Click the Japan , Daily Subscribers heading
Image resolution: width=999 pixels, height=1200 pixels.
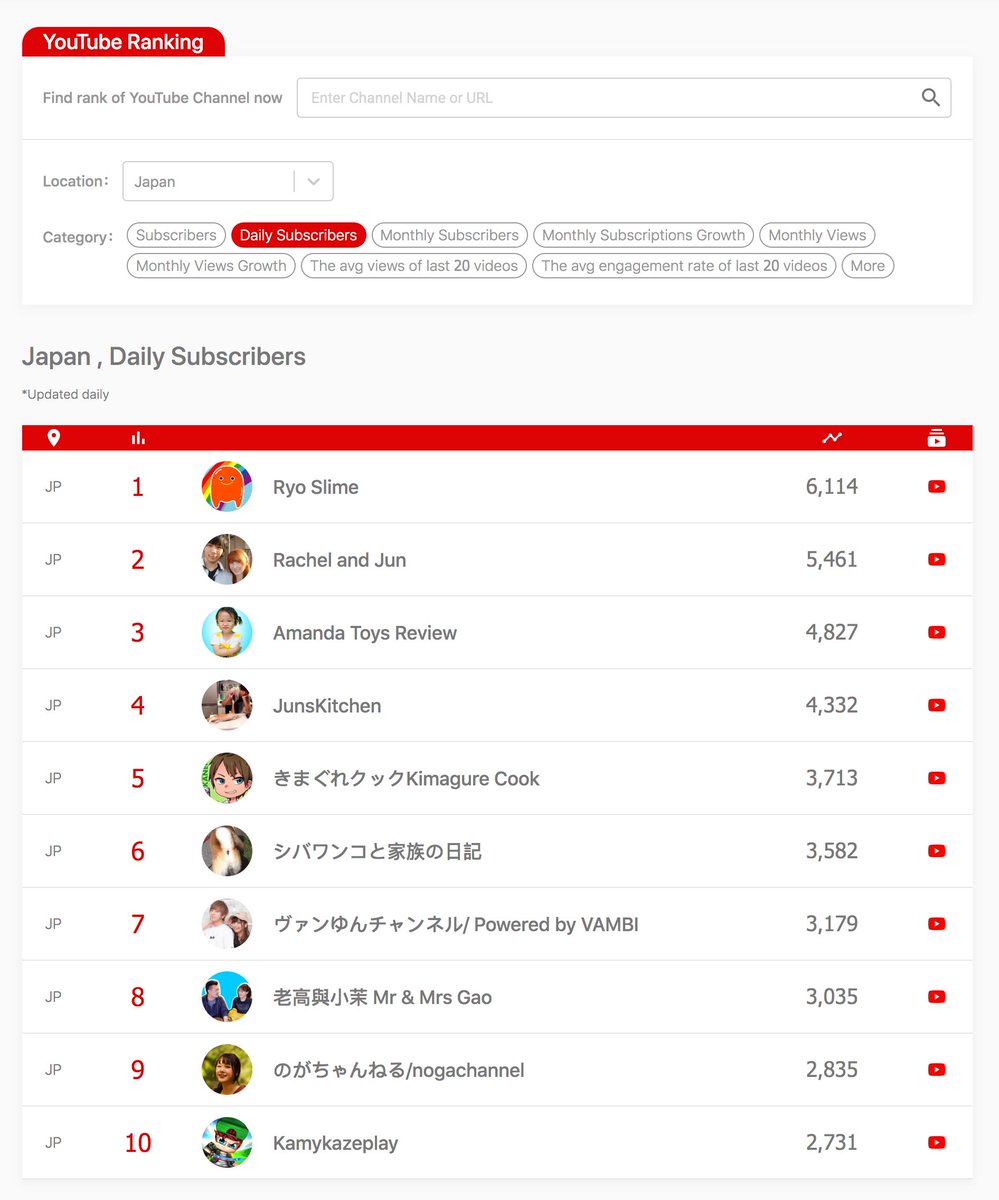[x=164, y=357]
